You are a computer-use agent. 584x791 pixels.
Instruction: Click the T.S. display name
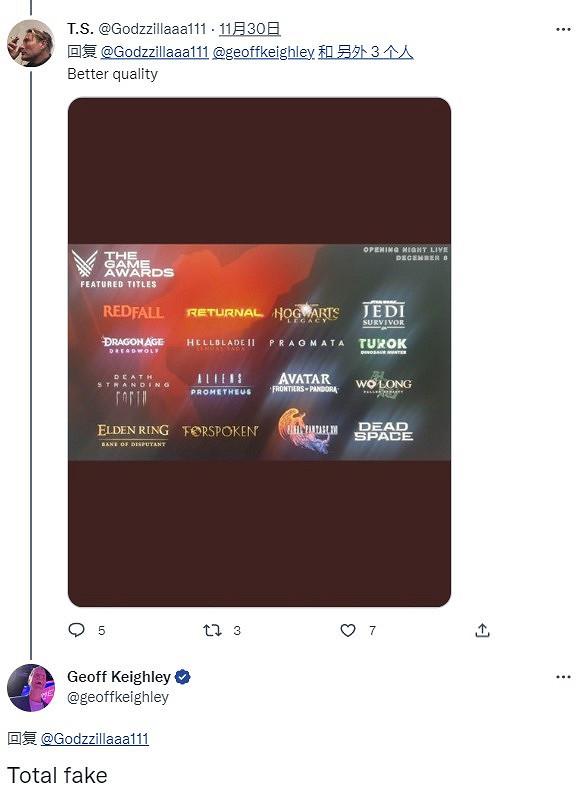click(x=80, y=29)
